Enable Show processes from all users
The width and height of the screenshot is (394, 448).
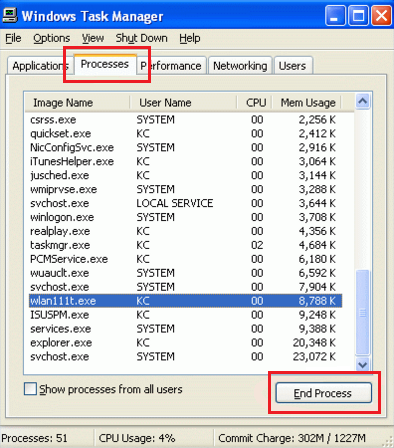(x=30, y=389)
